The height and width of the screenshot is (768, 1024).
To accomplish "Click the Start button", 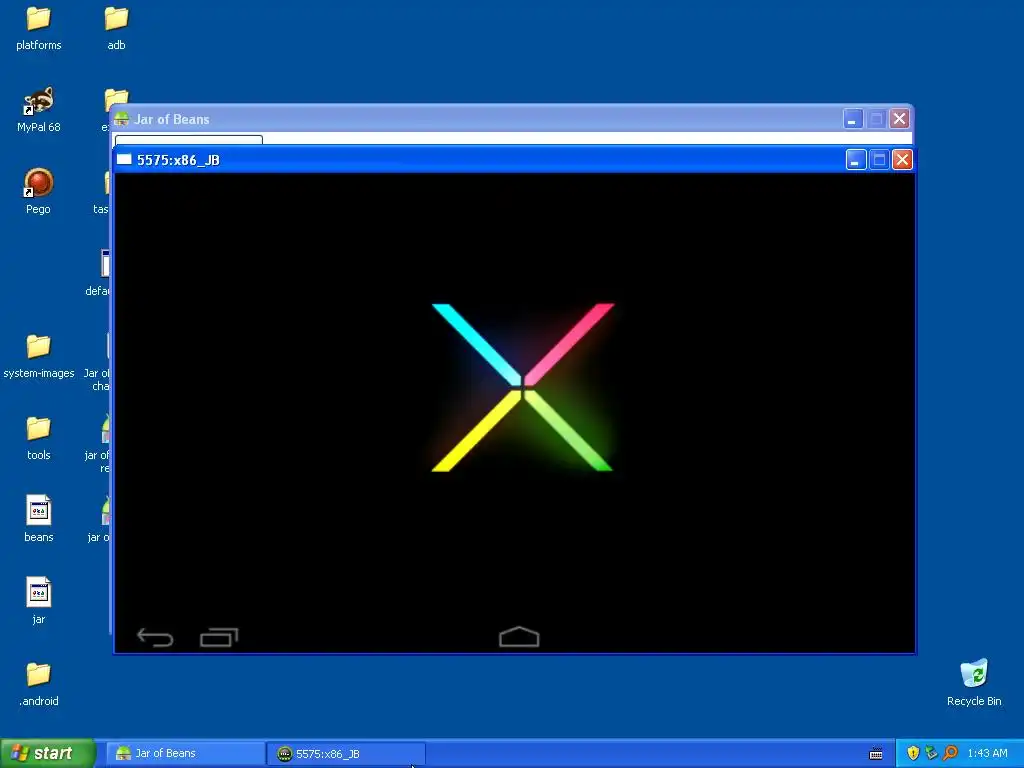I will click(x=48, y=753).
